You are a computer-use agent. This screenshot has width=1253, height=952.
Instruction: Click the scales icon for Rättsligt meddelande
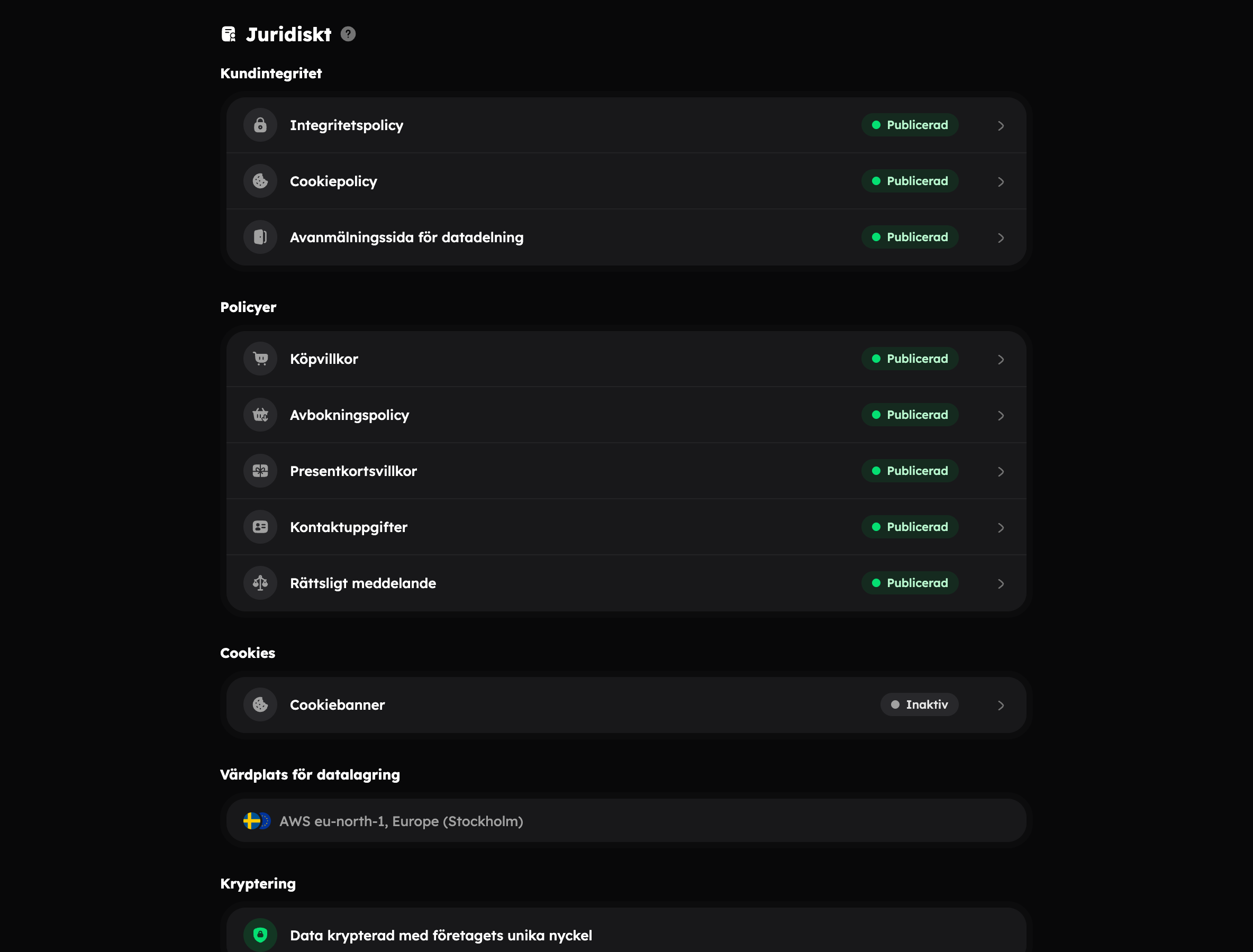tap(260, 583)
